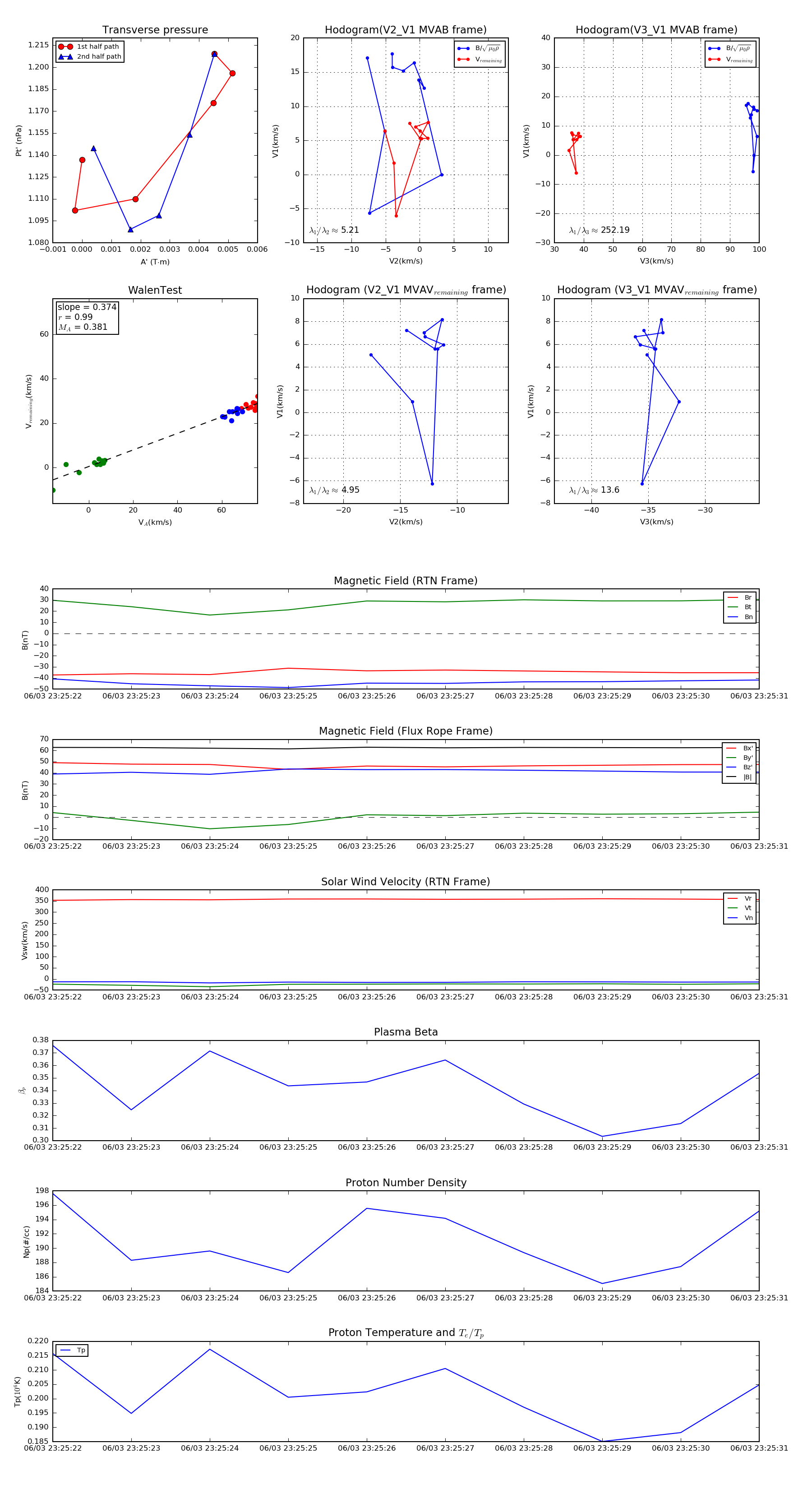Viewport: 812px width, 1489px height.
Task: Select the λ1/λ3 ≈ 13.6 annotation
Action: [x=594, y=490]
